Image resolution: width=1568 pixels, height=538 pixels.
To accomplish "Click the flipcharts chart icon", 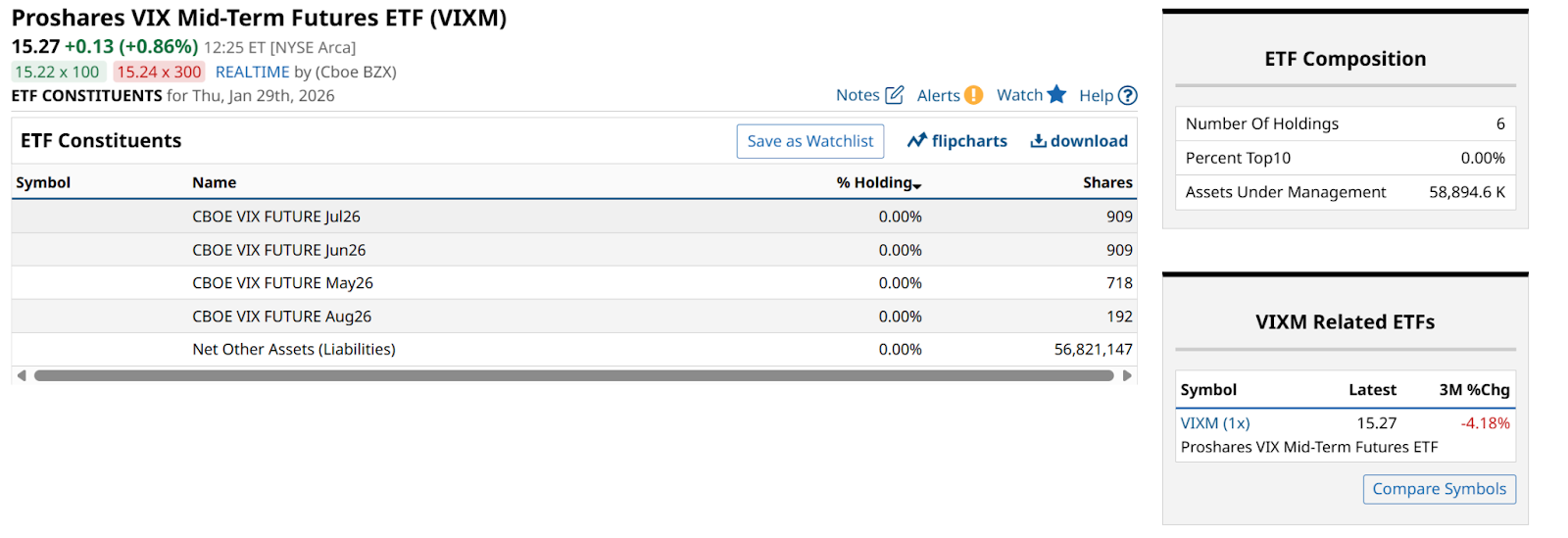I will pos(917,141).
